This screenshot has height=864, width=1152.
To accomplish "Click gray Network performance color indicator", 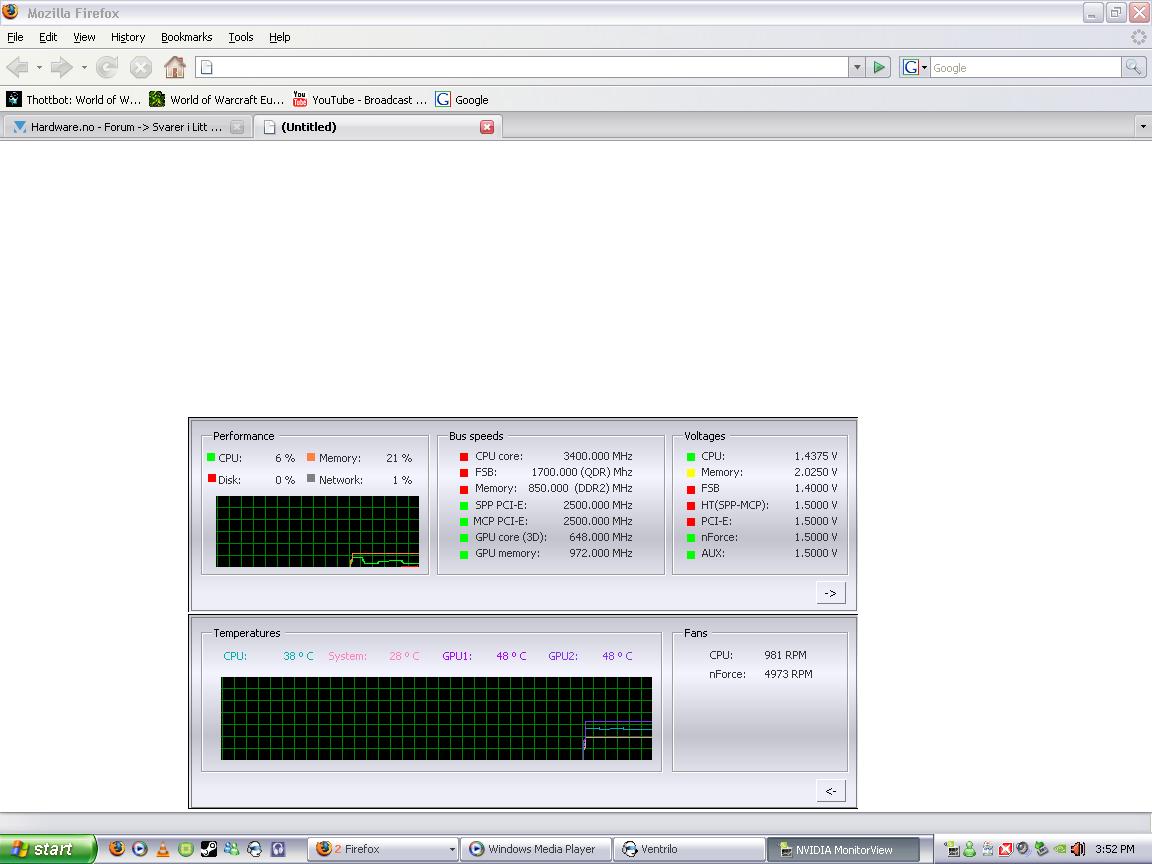I will [x=311, y=478].
